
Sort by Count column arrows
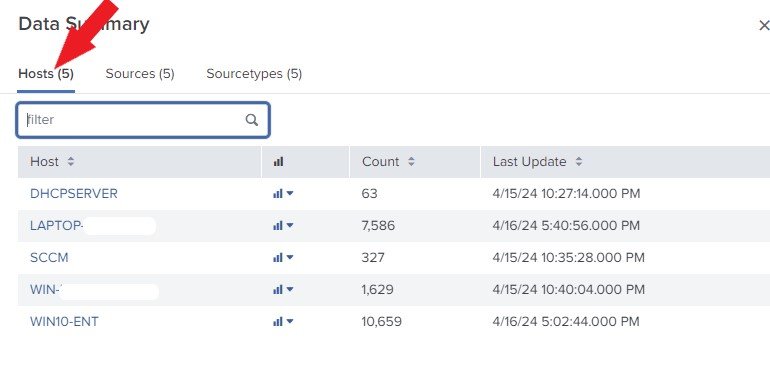(411, 162)
